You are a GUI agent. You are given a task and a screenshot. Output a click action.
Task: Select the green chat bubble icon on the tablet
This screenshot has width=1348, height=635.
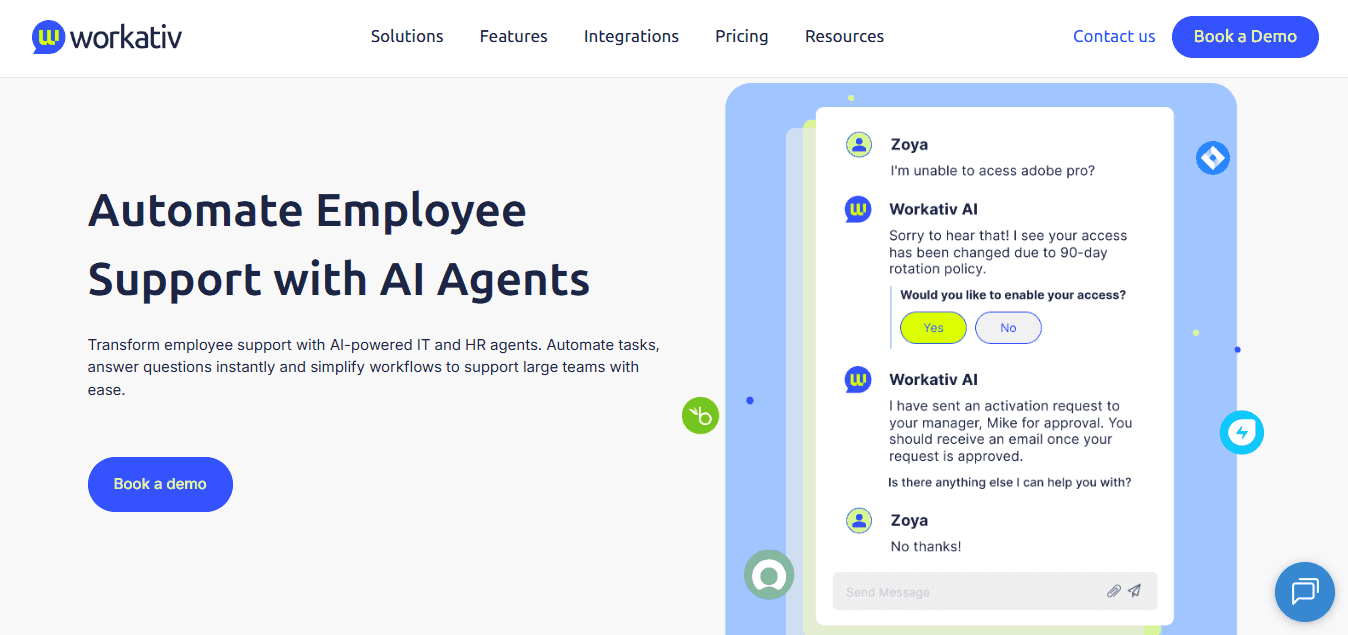coord(768,575)
